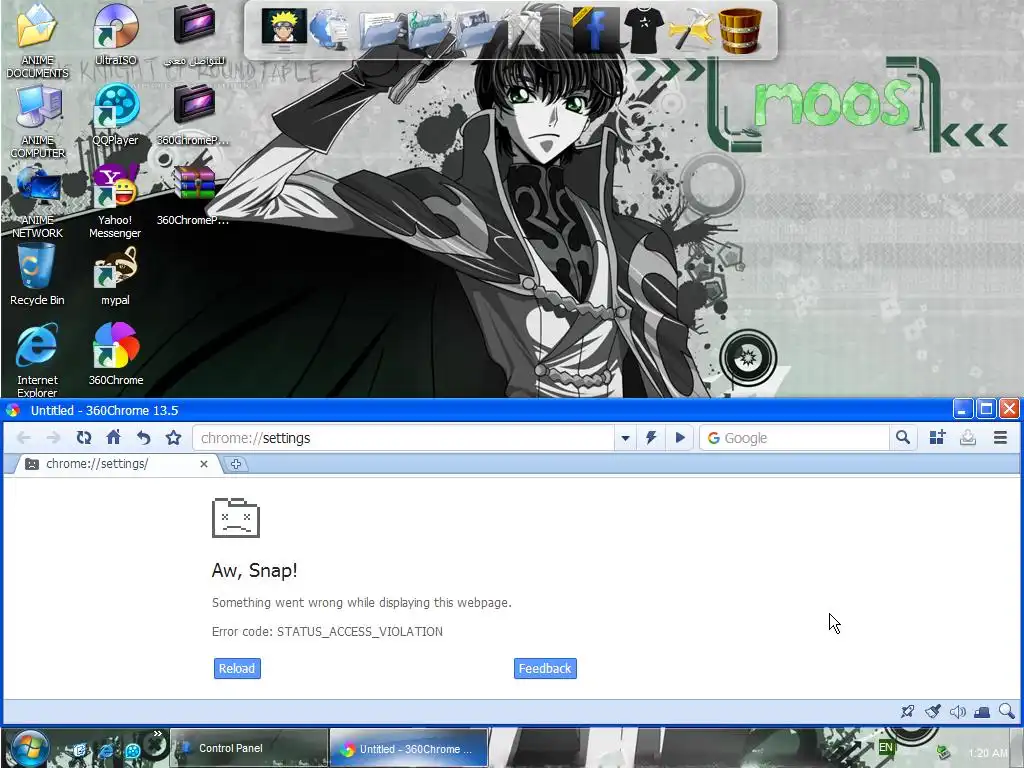Image resolution: width=1024 pixels, height=768 pixels.
Task: Click the clean brush icon in status bar
Action: point(933,711)
